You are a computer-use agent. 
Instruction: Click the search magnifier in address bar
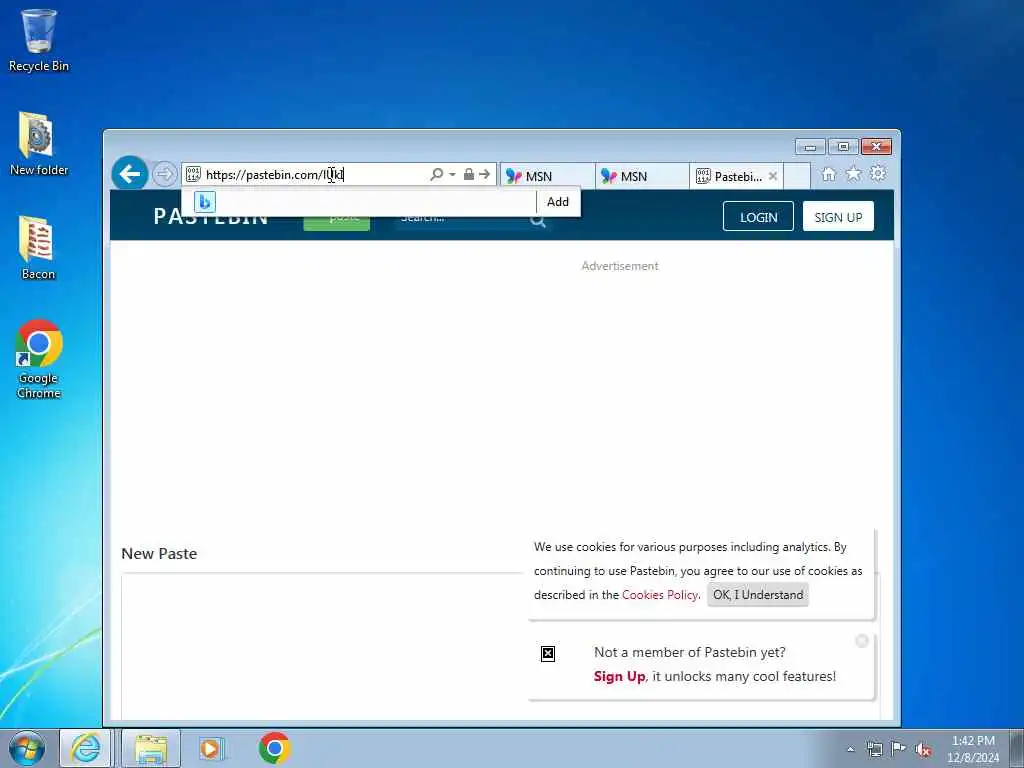tap(436, 174)
